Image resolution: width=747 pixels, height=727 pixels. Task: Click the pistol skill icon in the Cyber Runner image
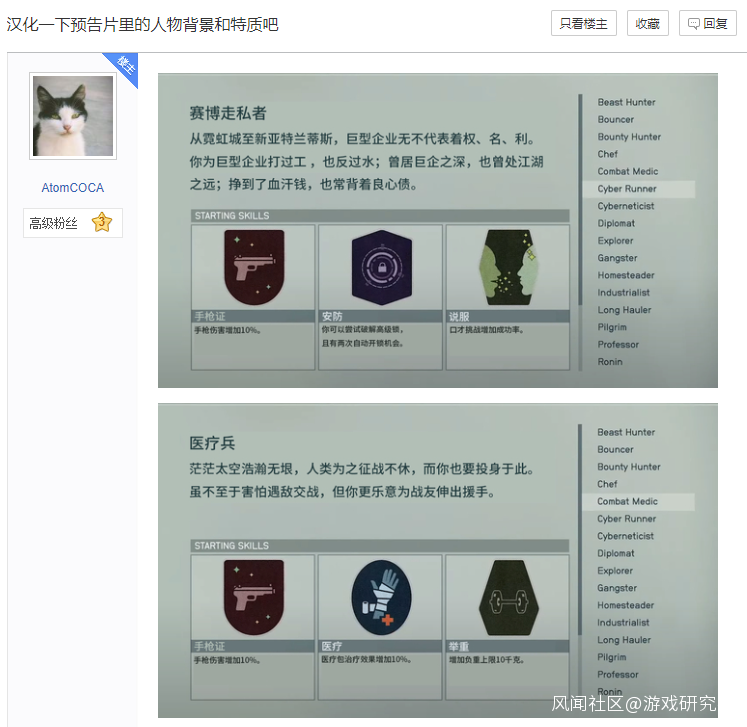tap(254, 267)
